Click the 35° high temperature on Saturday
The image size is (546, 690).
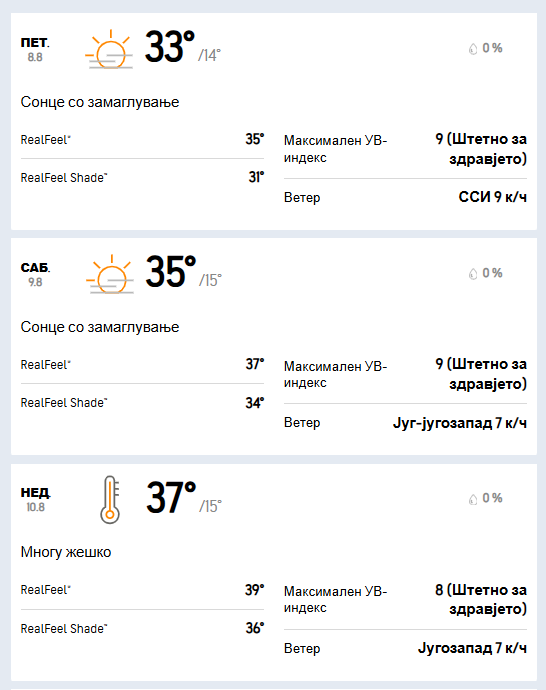click(171, 272)
